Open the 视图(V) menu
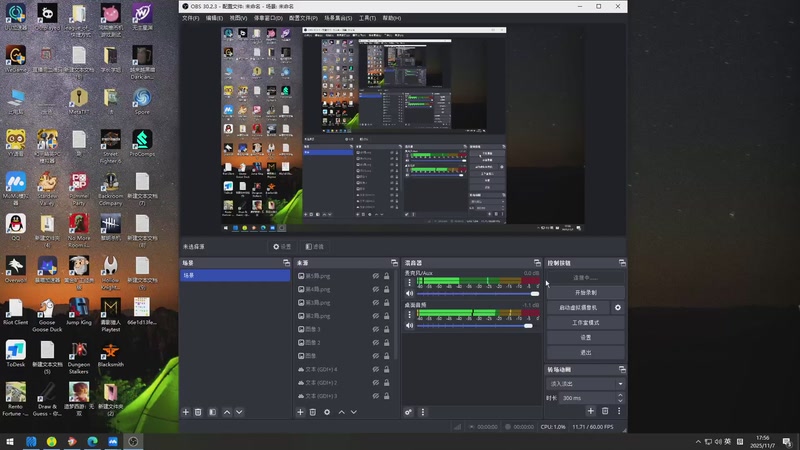This screenshot has width=800, height=450. (238, 18)
